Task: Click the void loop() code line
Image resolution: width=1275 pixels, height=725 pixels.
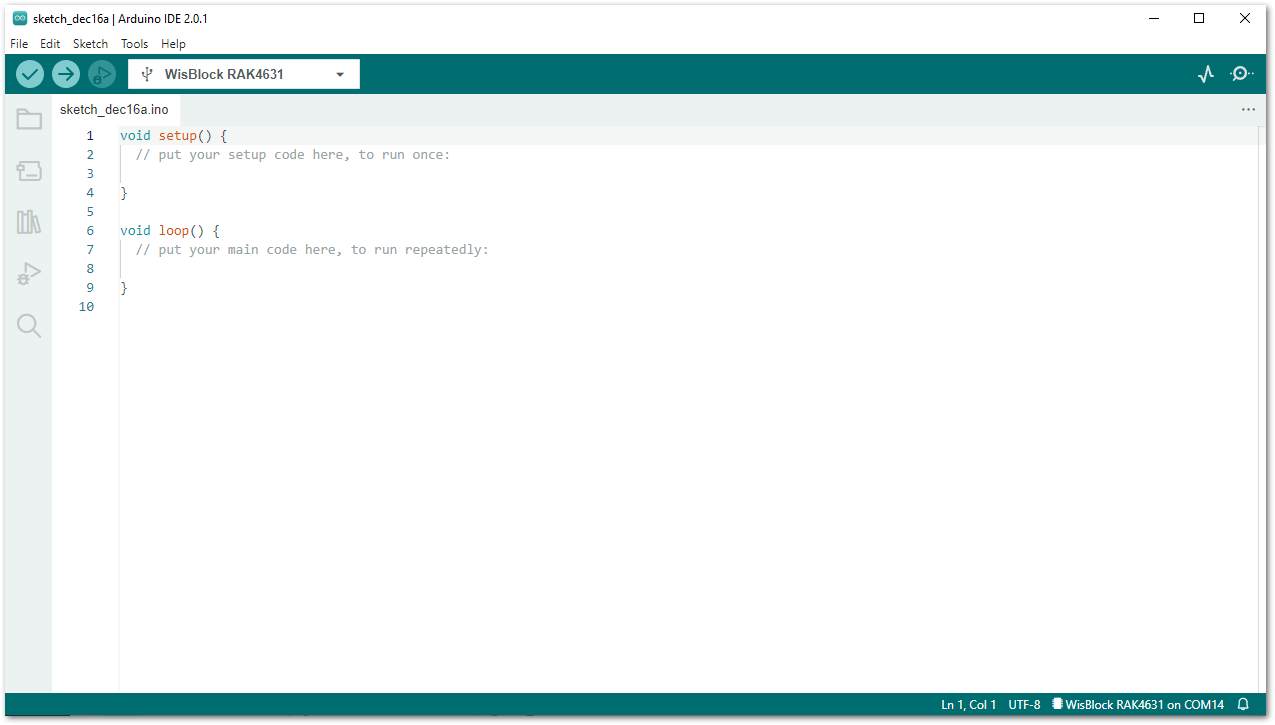Action: pos(170,230)
